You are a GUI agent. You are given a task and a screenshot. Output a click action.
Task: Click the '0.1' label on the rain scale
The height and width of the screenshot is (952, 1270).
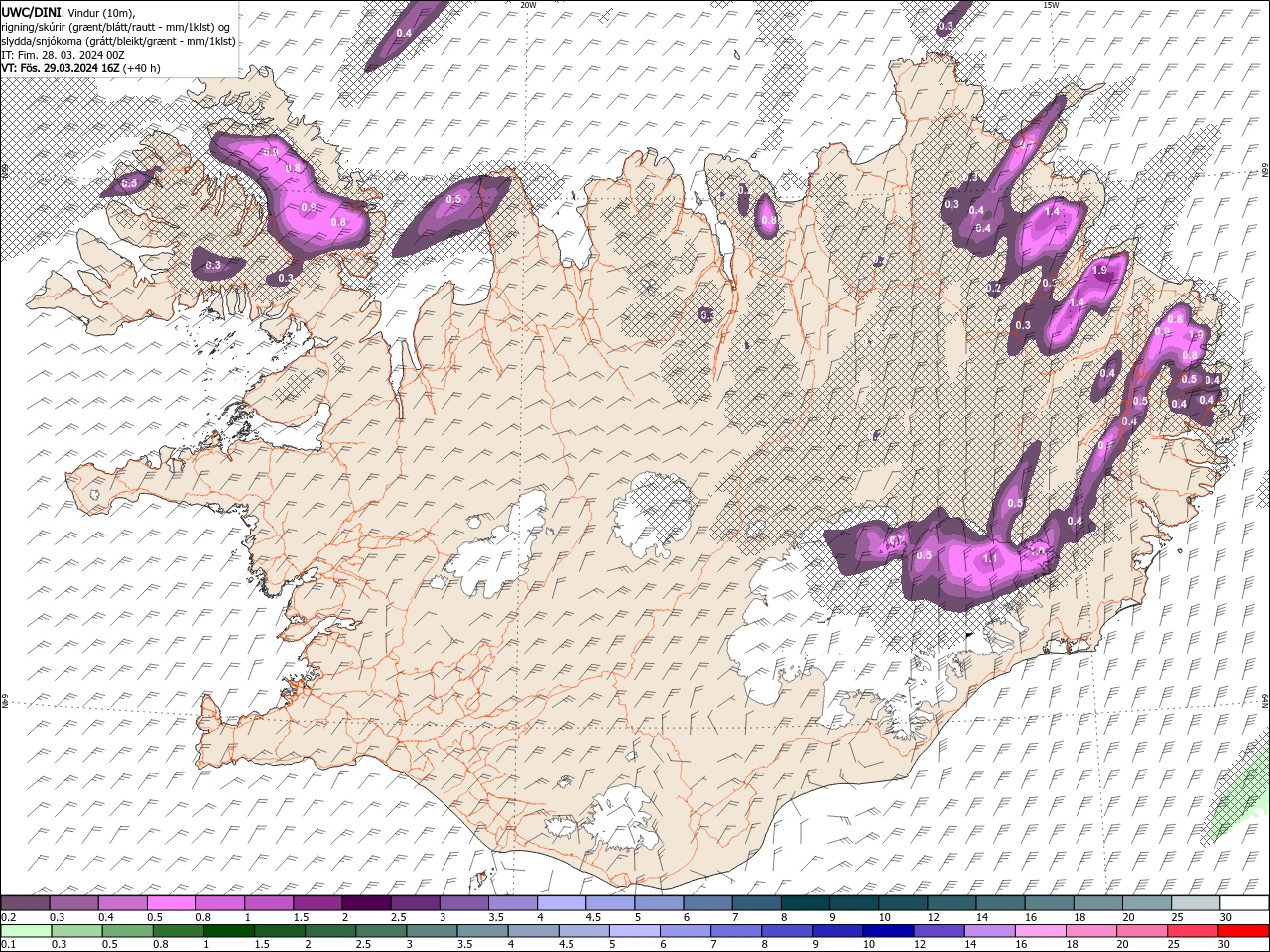click(x=8, y=944)
